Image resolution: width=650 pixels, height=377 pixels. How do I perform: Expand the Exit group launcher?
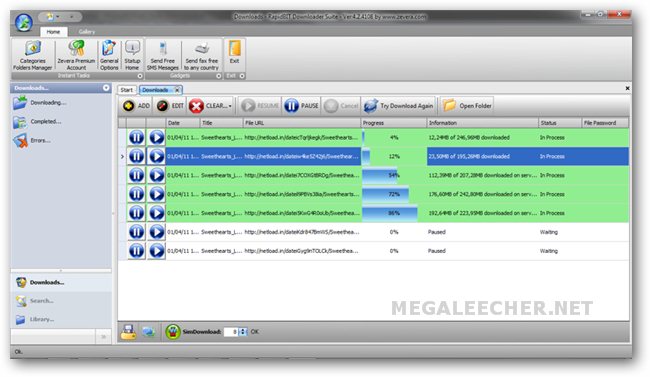pos(242,76)
